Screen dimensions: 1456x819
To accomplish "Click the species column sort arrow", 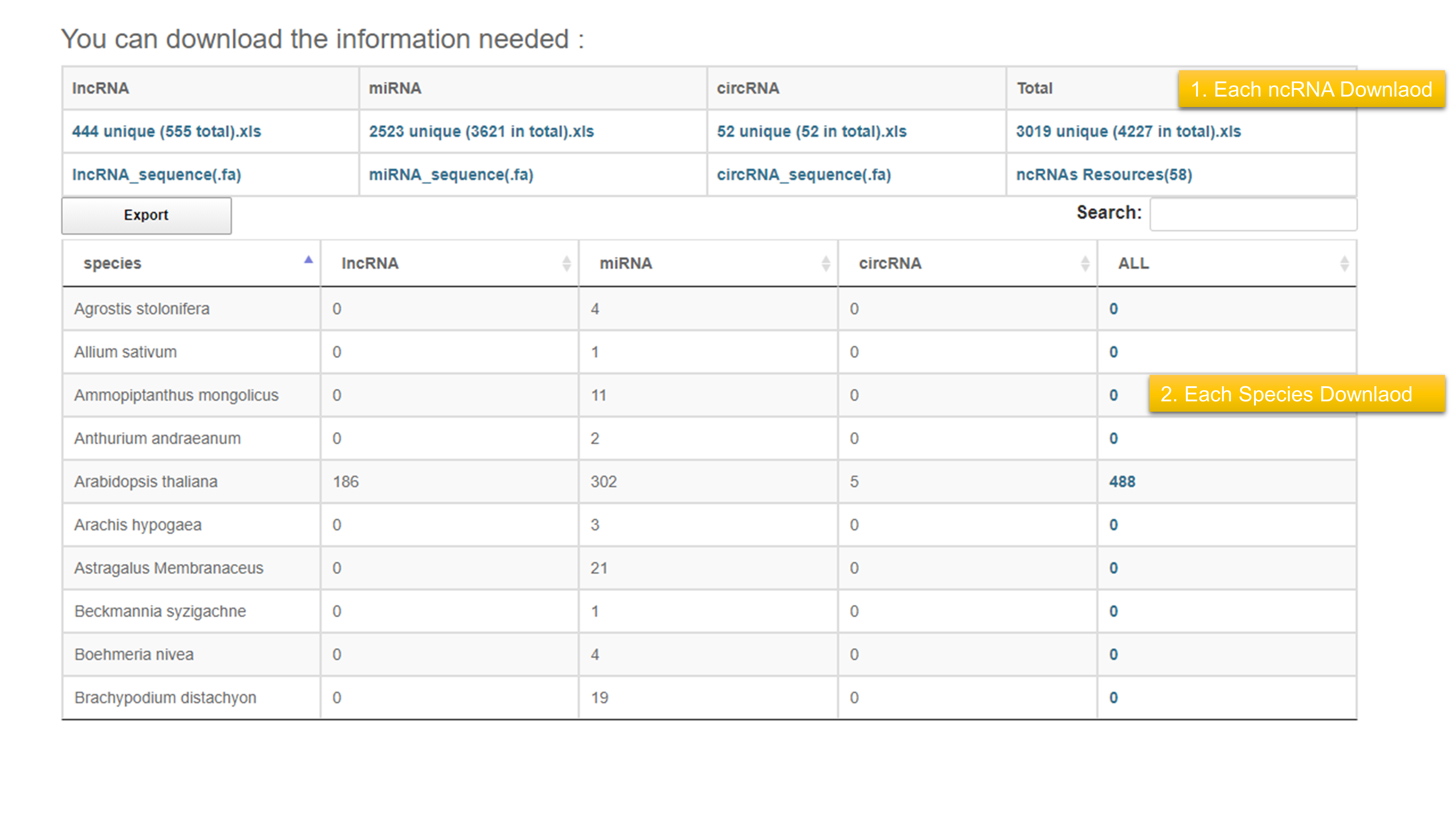I will coord(308,260).
